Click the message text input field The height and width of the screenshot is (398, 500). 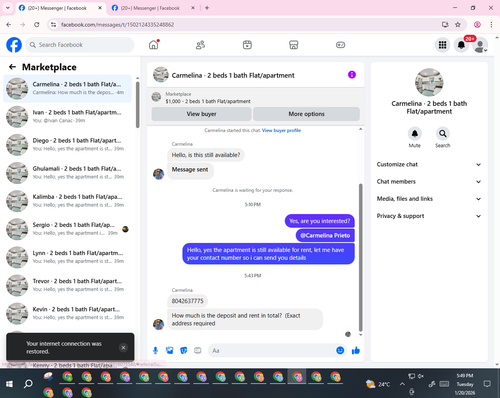pyautogui.click(x=271, y=351)
